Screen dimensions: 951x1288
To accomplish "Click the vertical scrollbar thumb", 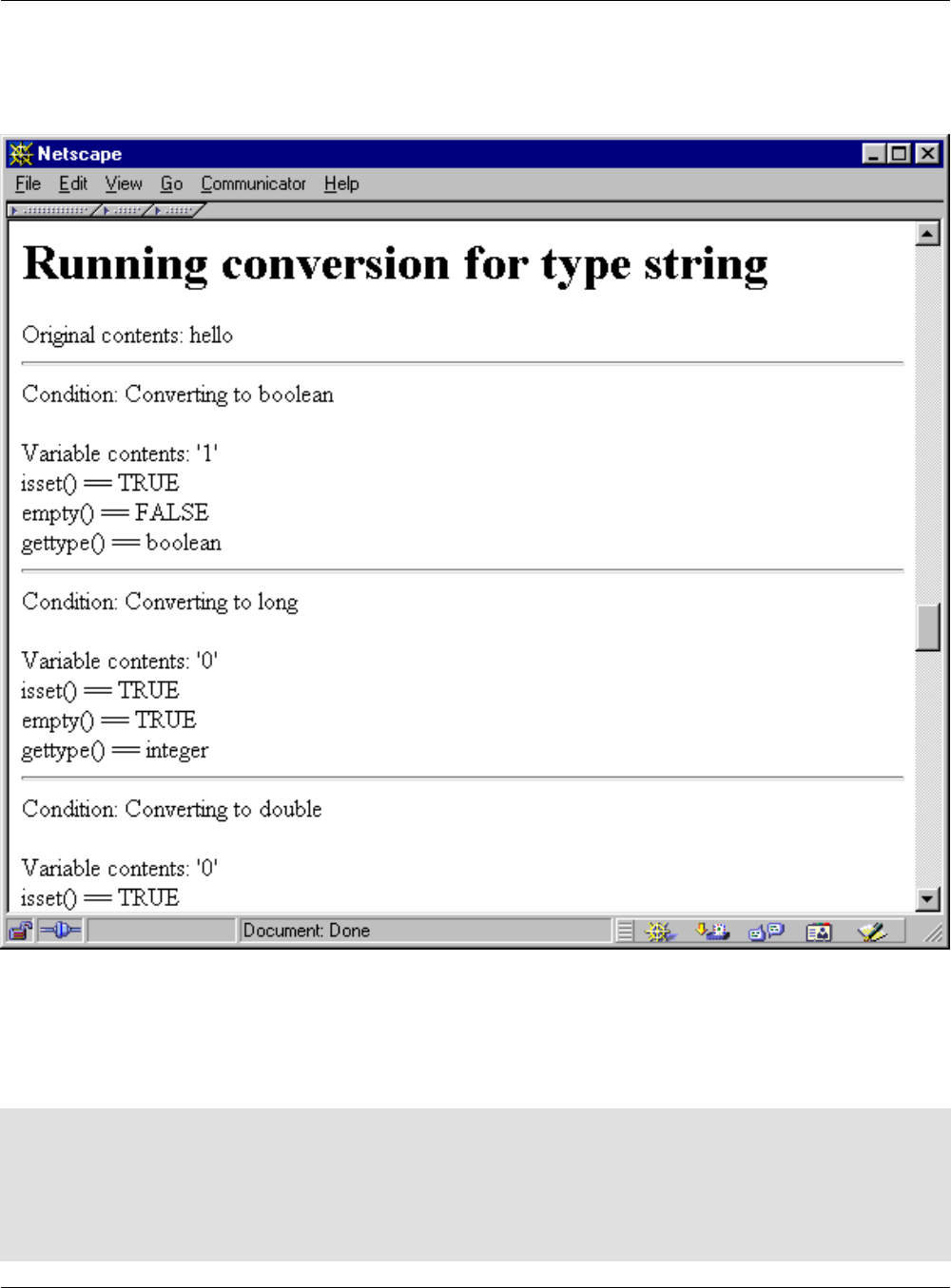I will pos(927,626).
